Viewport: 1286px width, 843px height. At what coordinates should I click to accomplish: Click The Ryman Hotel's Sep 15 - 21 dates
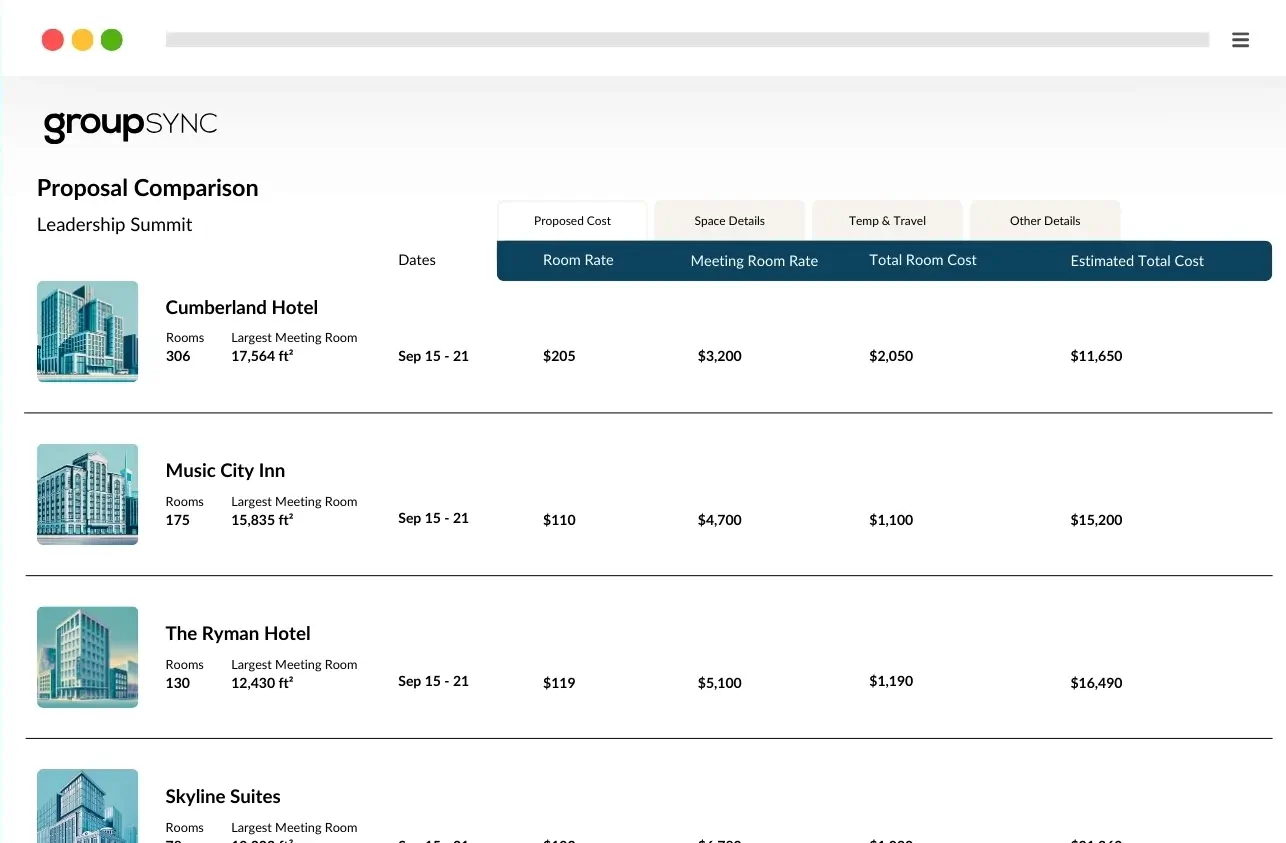433,681
